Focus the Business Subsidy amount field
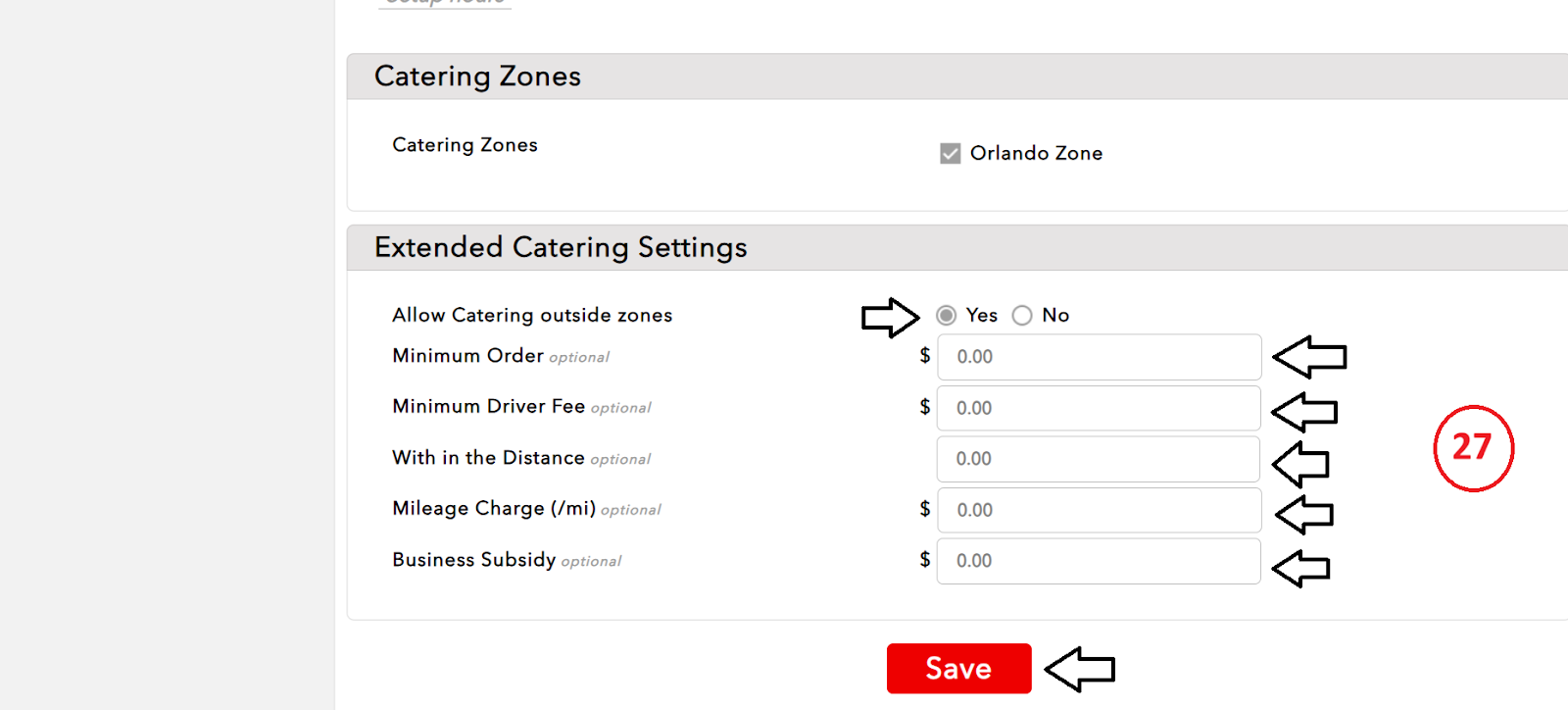This screenshot has width=1568, height=710. [1099, 561]
